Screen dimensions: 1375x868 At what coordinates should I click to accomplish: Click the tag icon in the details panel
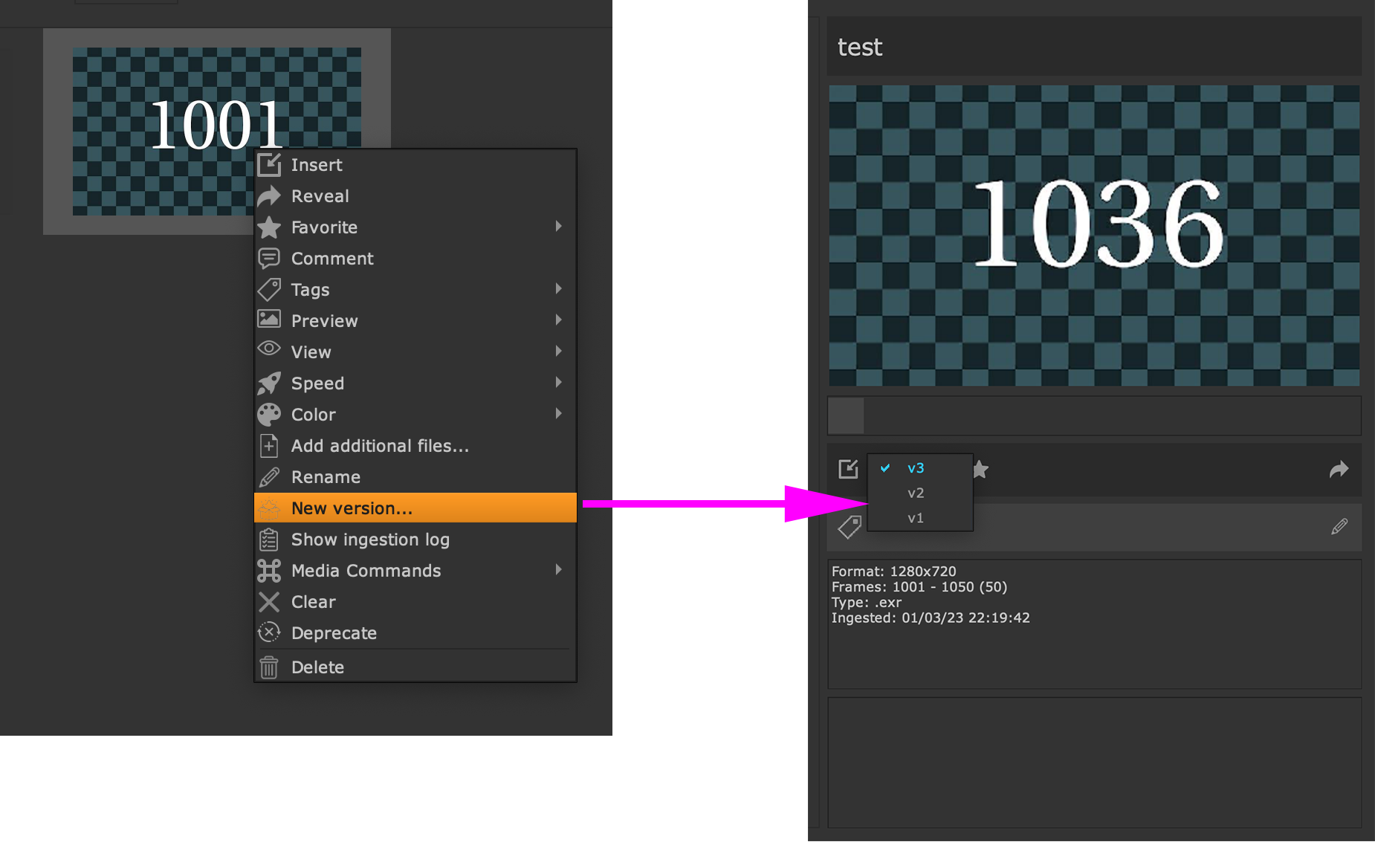click(849, 527)
